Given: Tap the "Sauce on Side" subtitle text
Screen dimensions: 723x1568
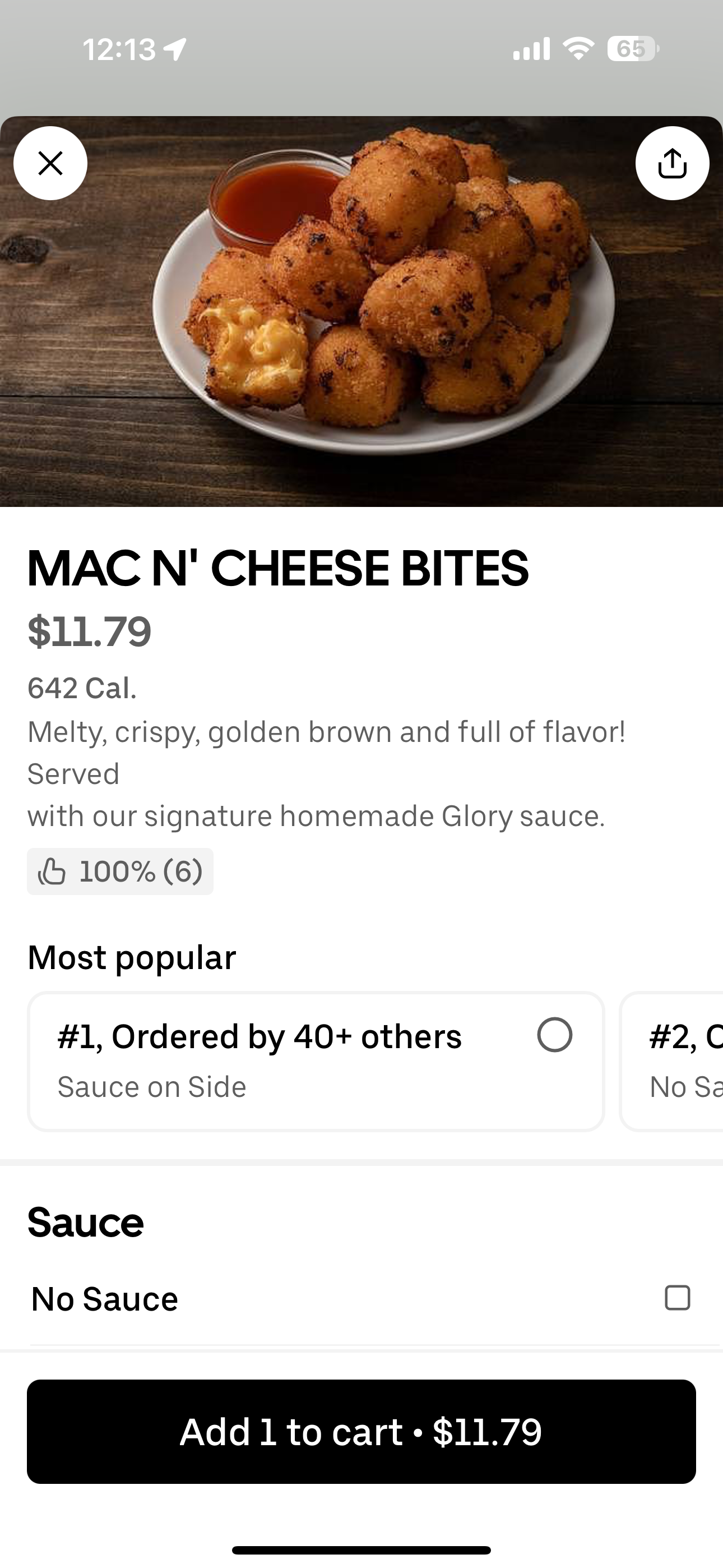Looking at the screenshot, I should (x=152, y=1086).
